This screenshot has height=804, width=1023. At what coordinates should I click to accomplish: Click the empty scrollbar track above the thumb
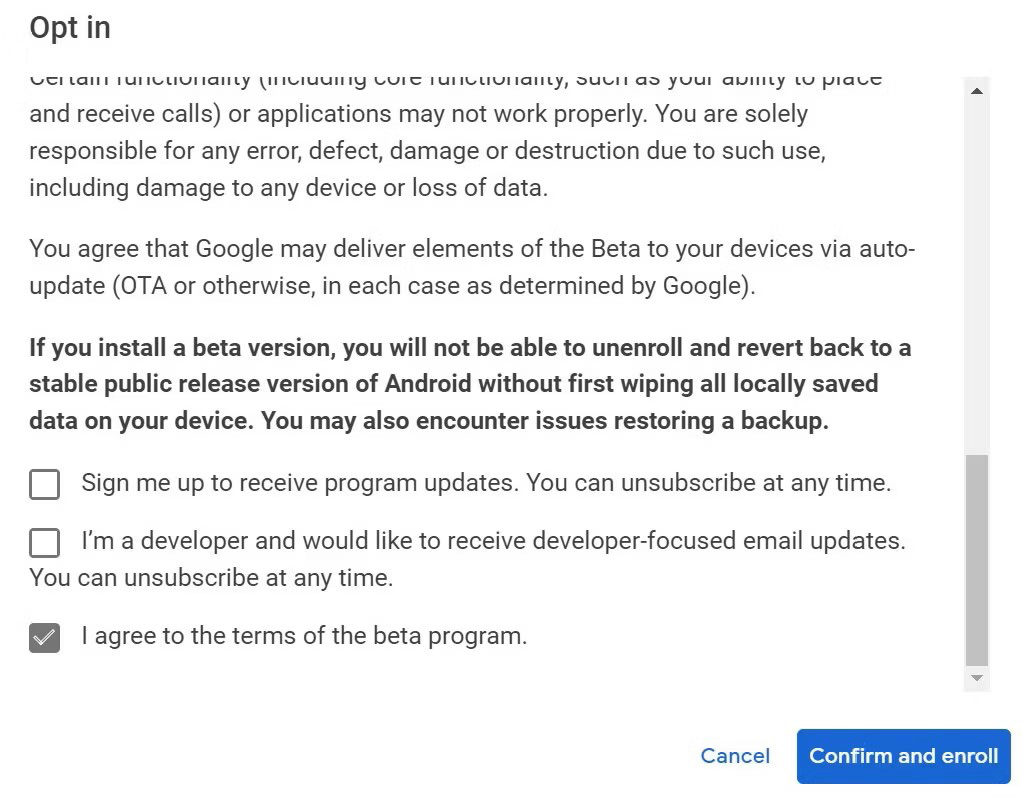[x=977, y=277]
